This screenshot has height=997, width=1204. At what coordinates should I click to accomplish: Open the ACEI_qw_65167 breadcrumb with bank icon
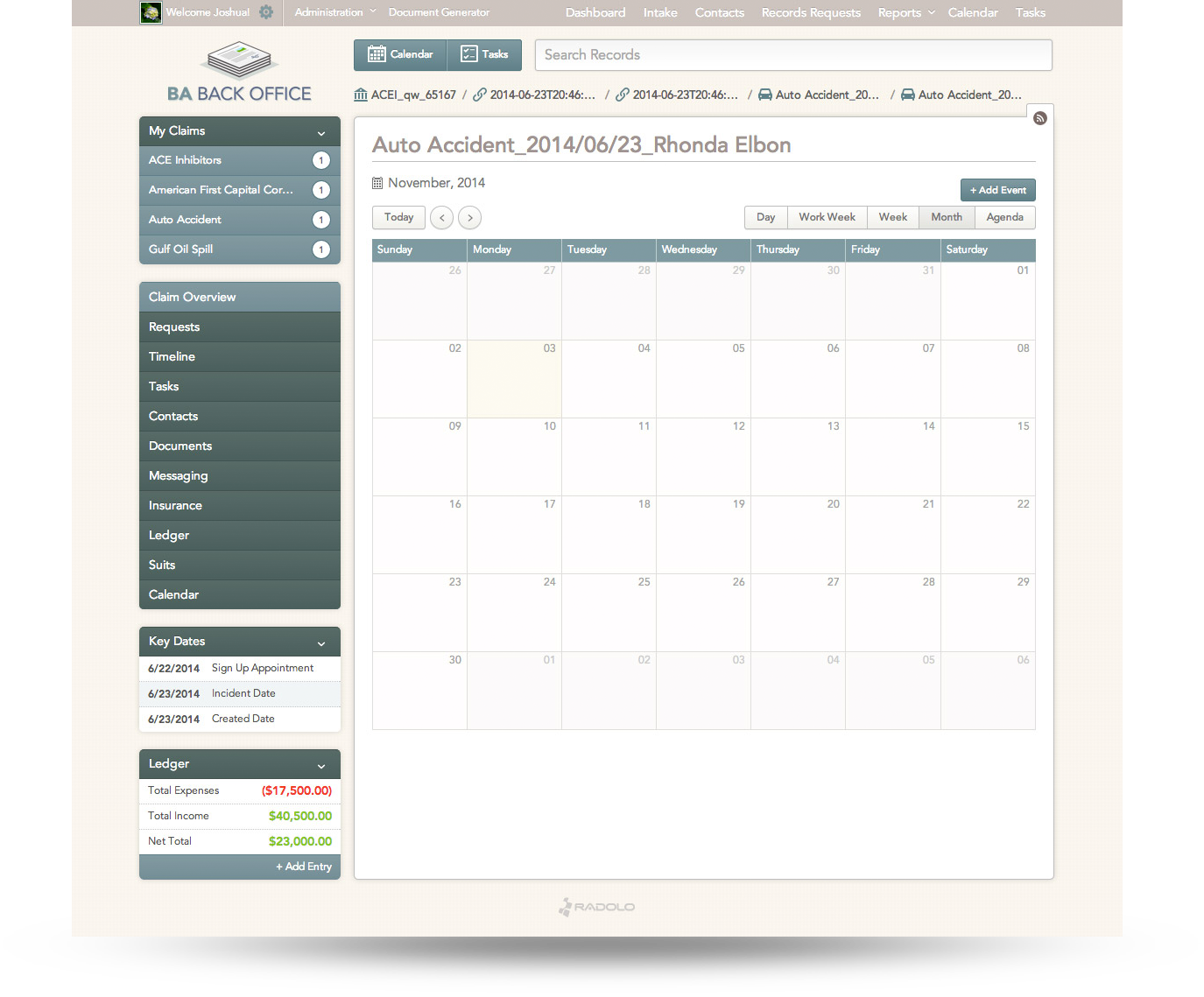click(x=405, y=95)
